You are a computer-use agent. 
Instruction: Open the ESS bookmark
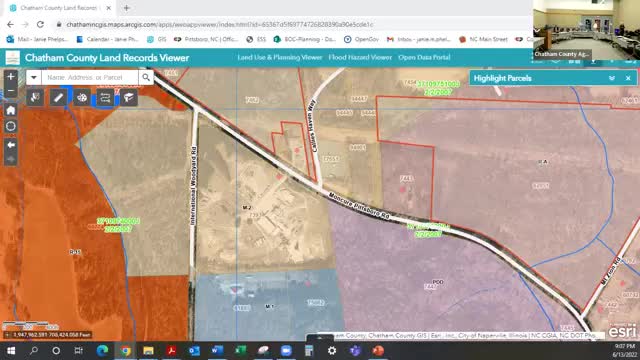[256, 39]
